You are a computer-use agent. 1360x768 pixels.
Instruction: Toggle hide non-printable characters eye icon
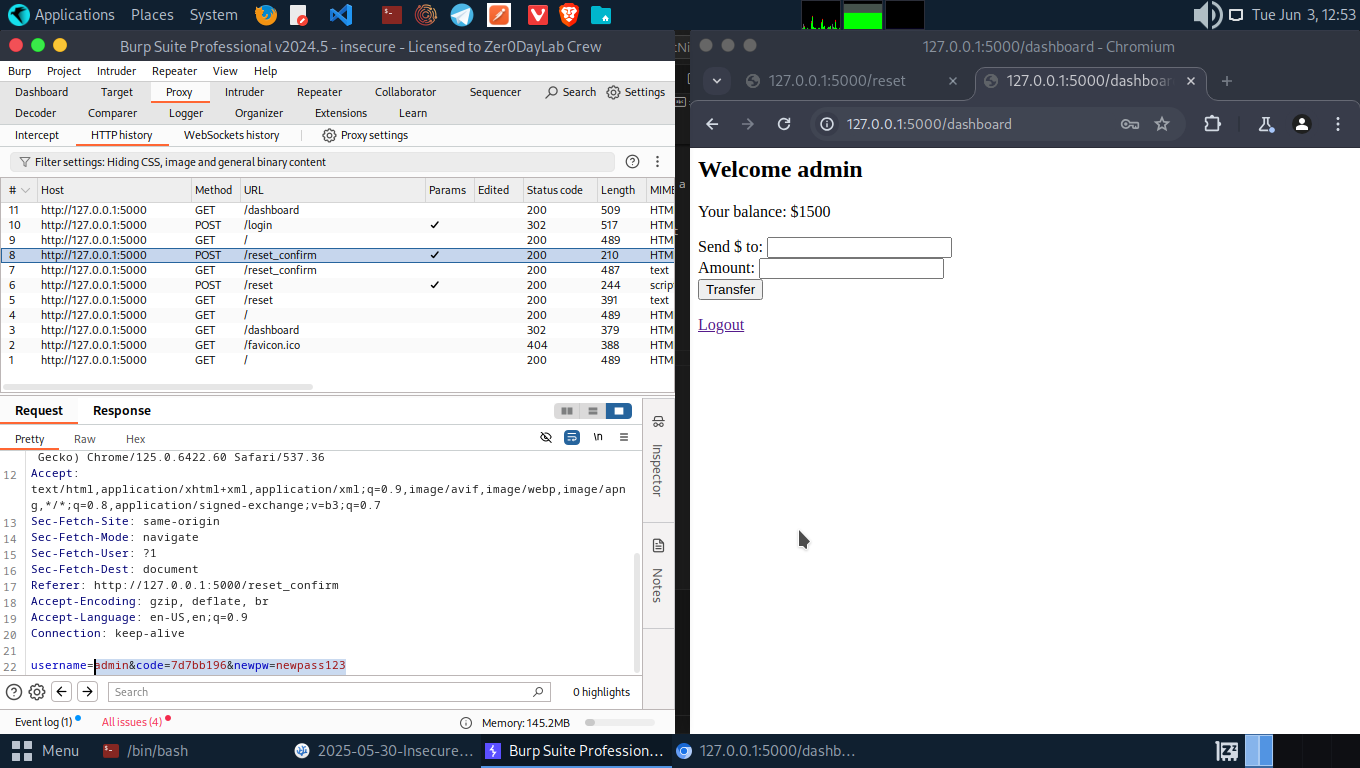546,438
